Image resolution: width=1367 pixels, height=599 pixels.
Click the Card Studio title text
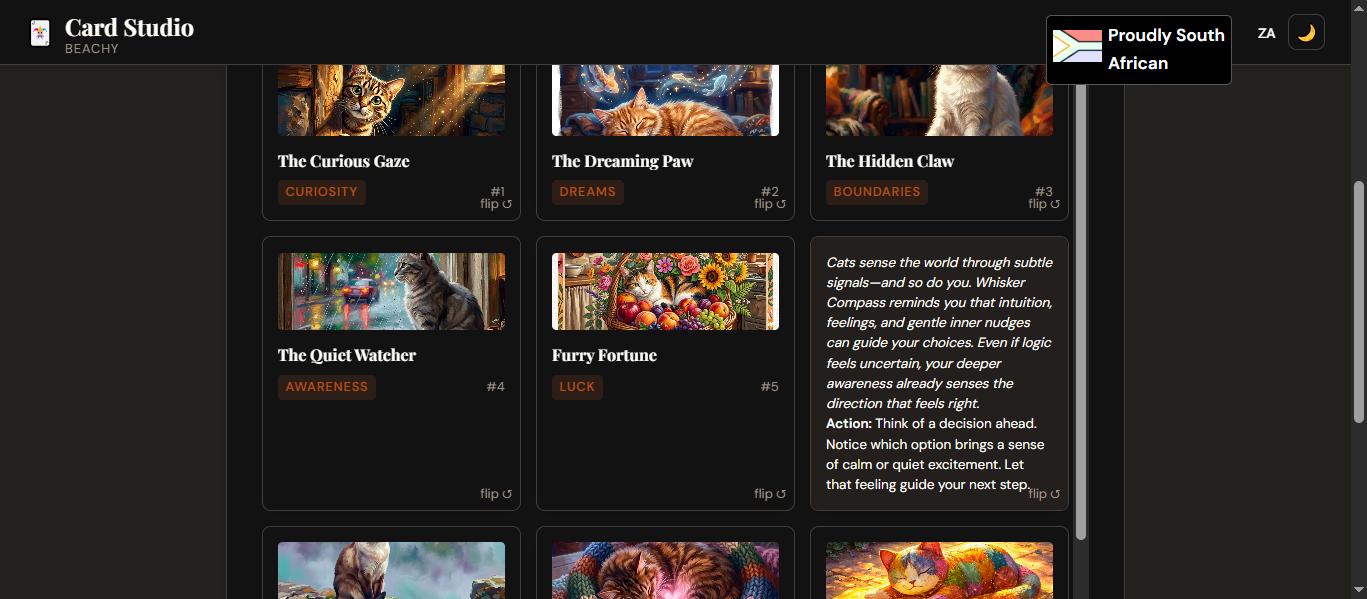tap(129, 28)
